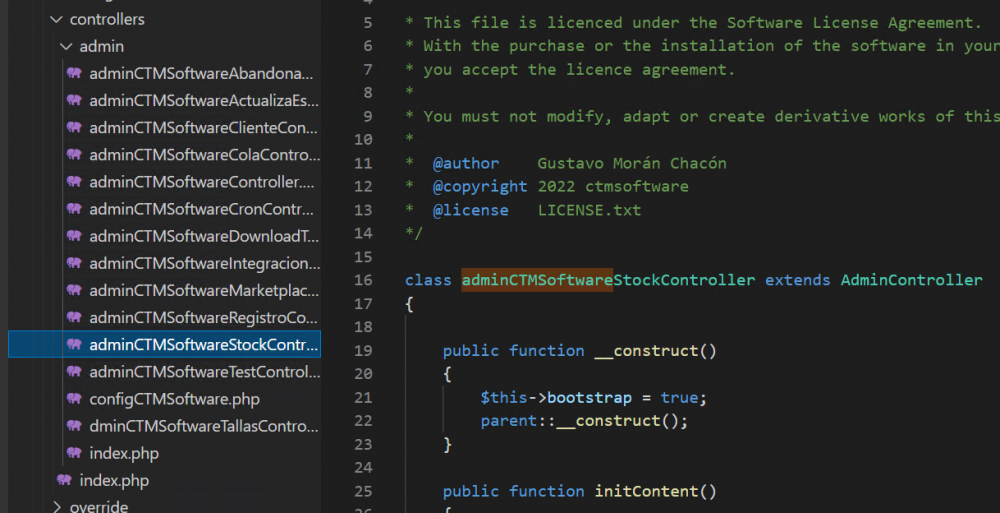
Task: Open adminCTMSoftwareCronContr... file
Action: (x=201, y=209)
